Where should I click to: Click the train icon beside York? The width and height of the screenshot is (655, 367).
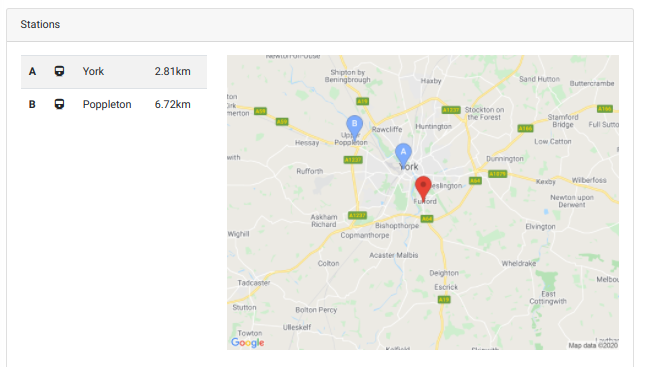pos(59,71)
